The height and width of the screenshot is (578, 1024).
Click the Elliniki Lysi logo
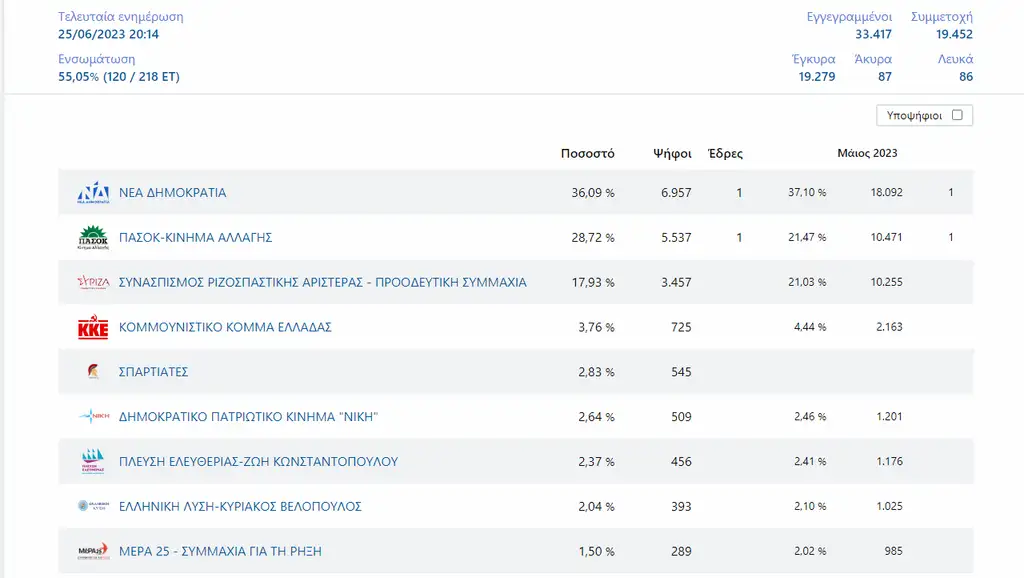(x=93, y=506)
